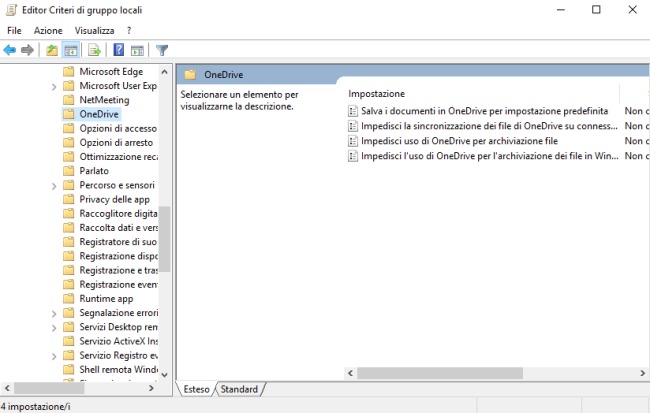
Task: Minimize the Editor Criteri window
Action: (x=560, y=10)
